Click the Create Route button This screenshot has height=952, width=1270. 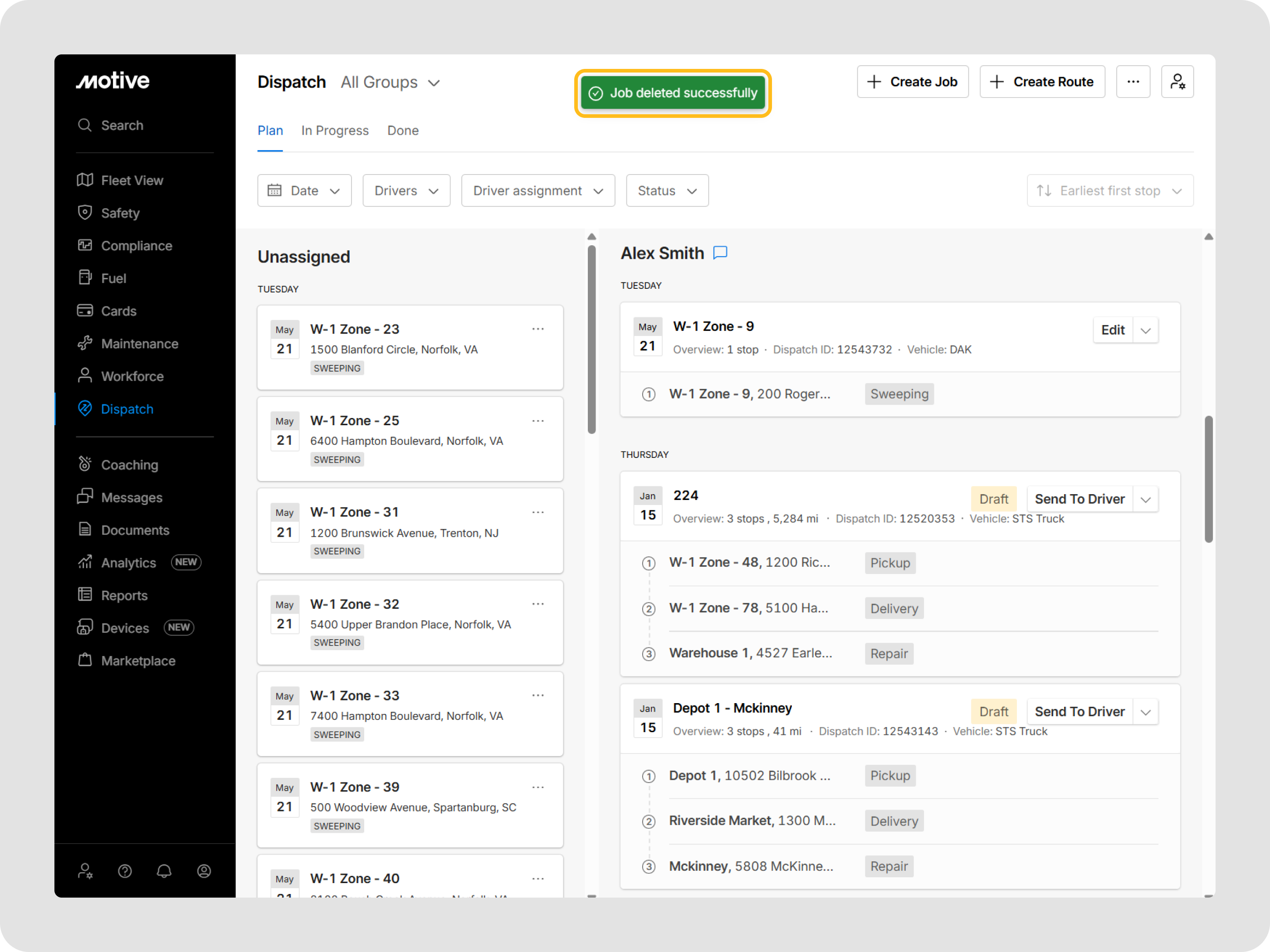[x=1043, y=82]
